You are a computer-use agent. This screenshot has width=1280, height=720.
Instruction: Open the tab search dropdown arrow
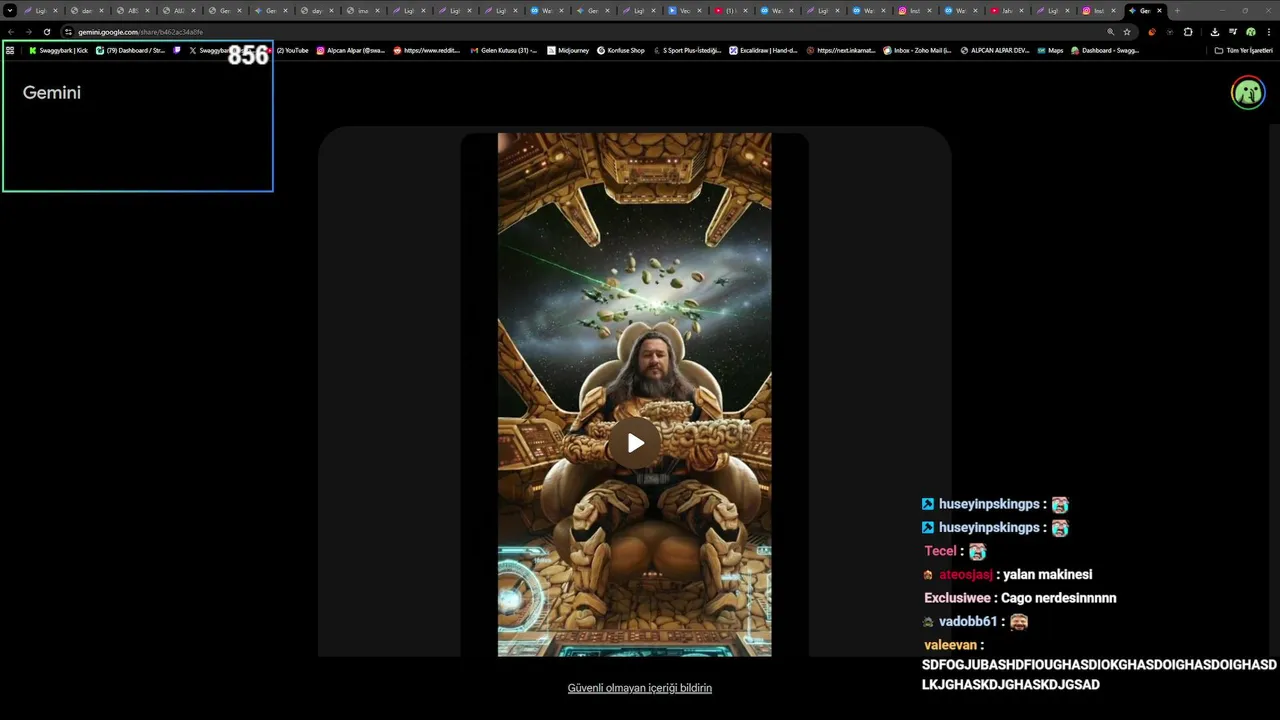(10, 11)
